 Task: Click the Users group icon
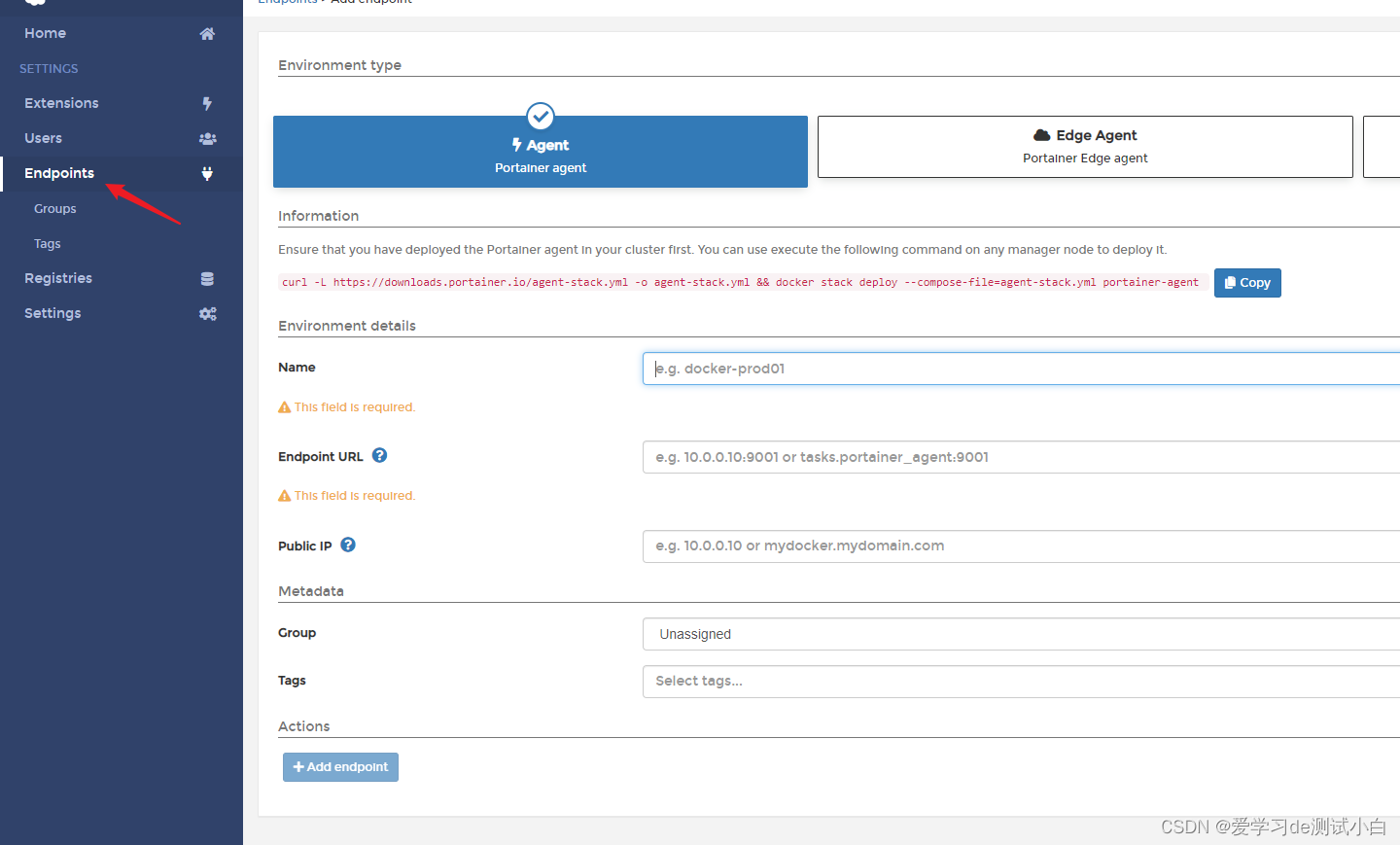pyautogui.click(x=207, y=139)
